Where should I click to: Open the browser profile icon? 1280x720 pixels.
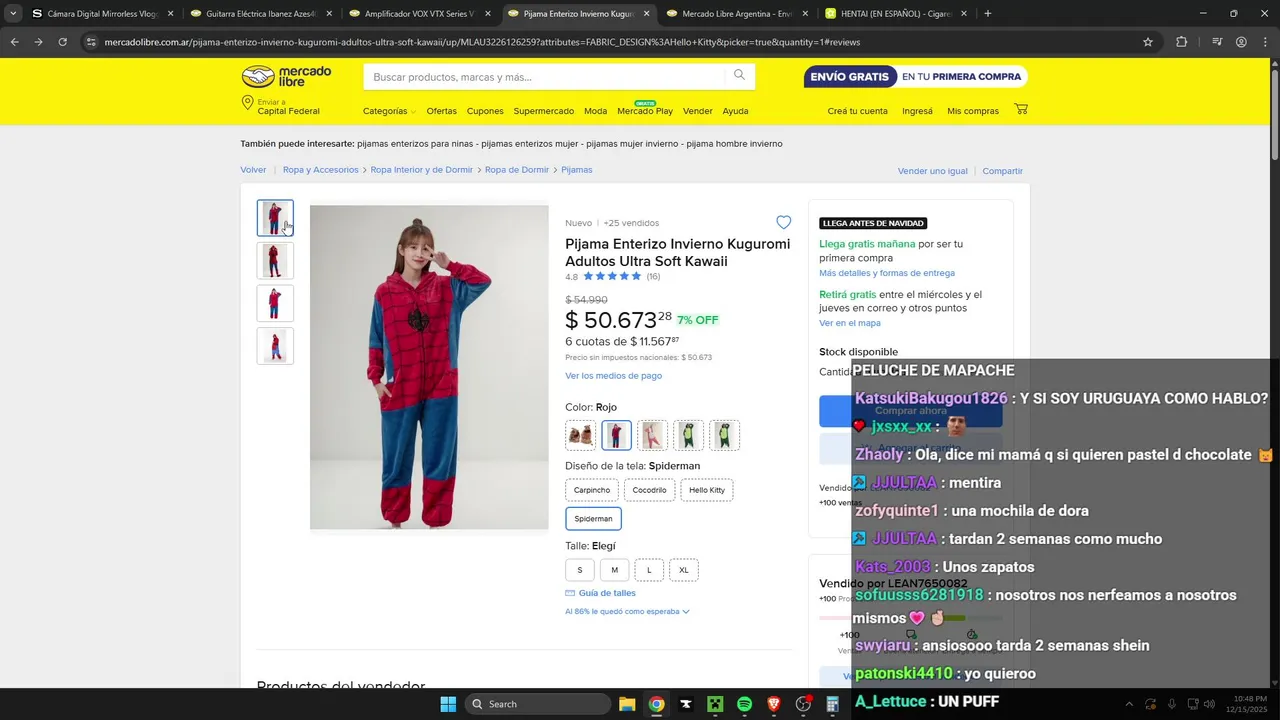click(x=1241, y=42)
